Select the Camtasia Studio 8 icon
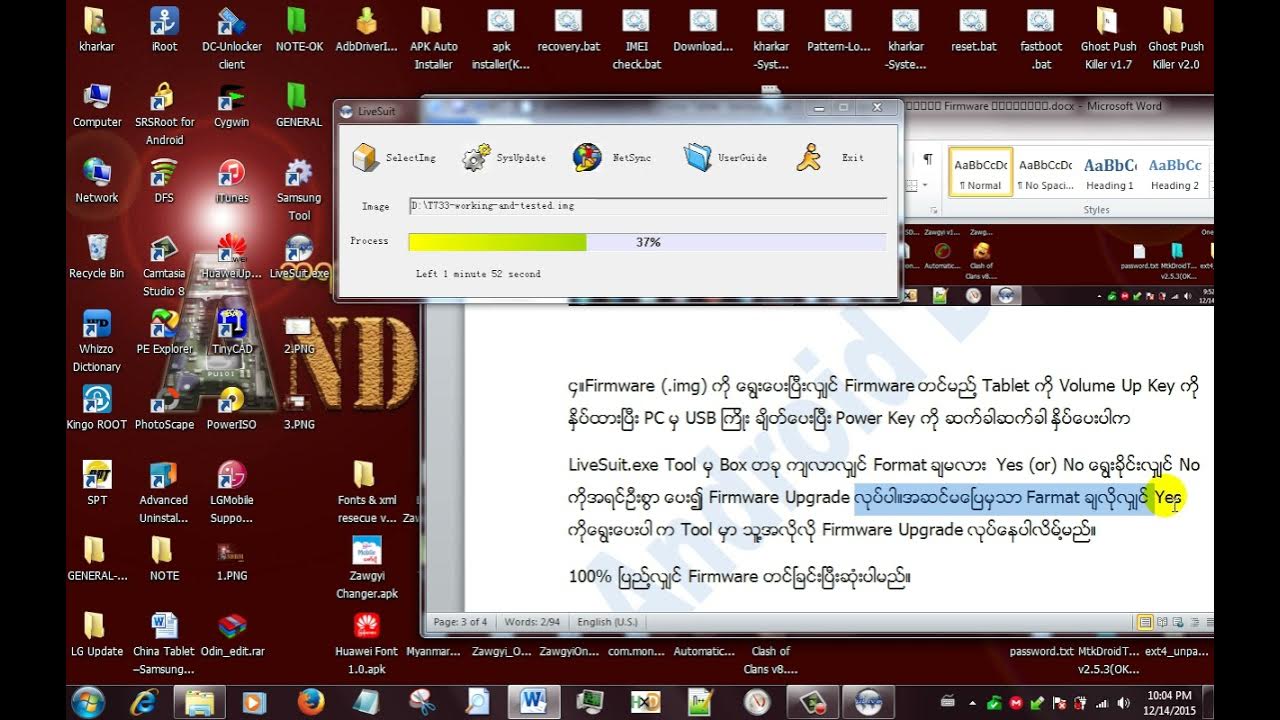The width and height of the screenshot is (1280, 720). point(164,266)
